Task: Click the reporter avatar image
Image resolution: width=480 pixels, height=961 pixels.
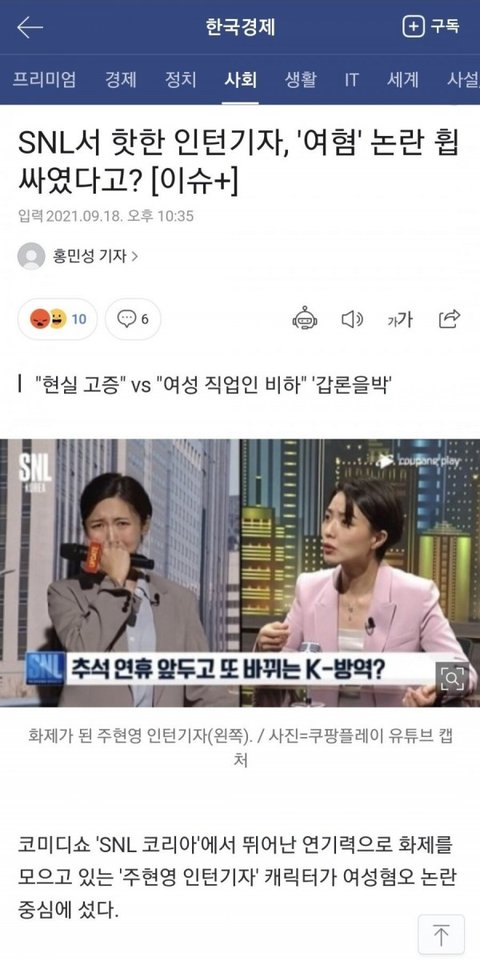Action: [x=31, y=256]
